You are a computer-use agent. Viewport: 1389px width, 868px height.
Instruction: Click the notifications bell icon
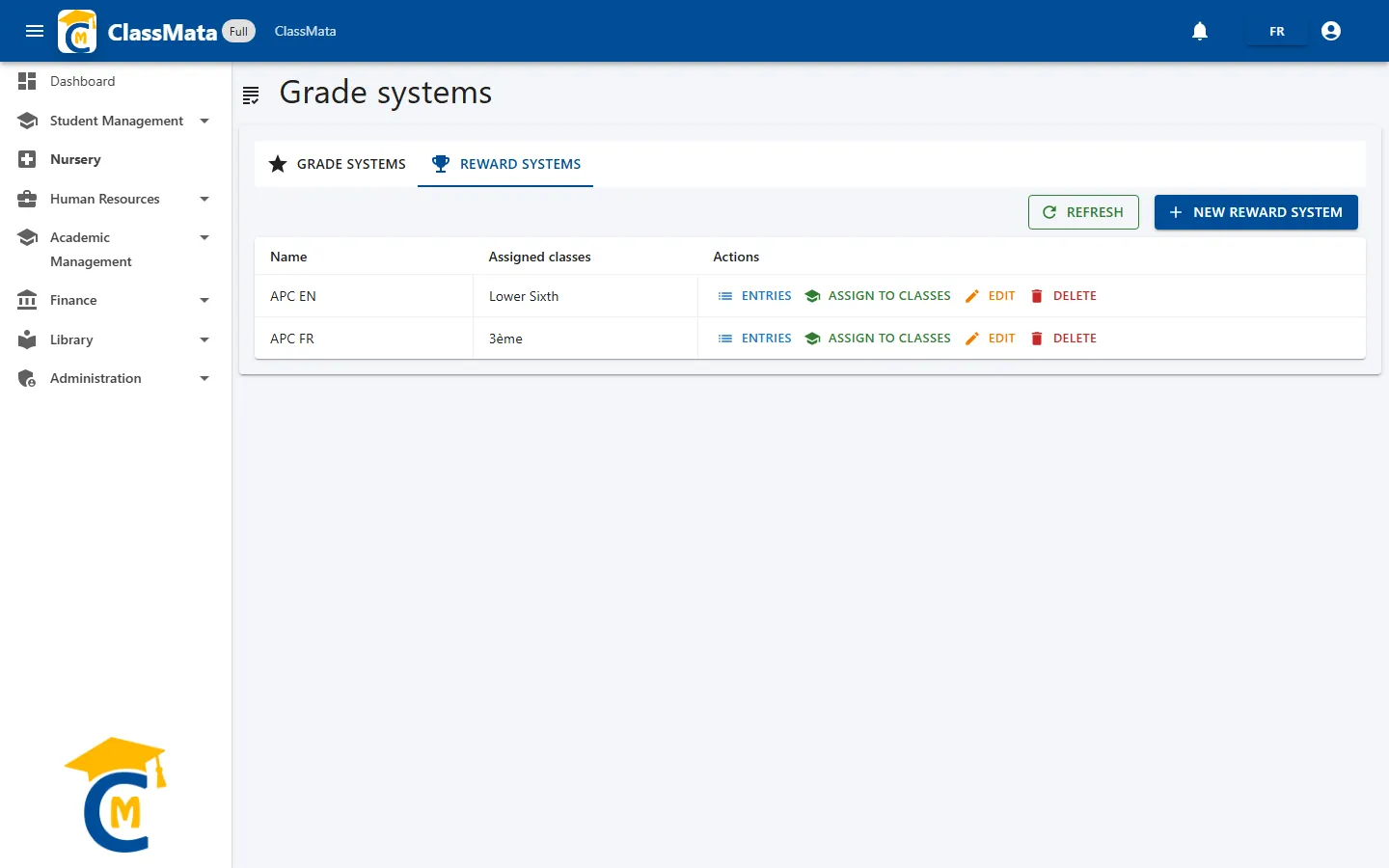[1200, 31]
